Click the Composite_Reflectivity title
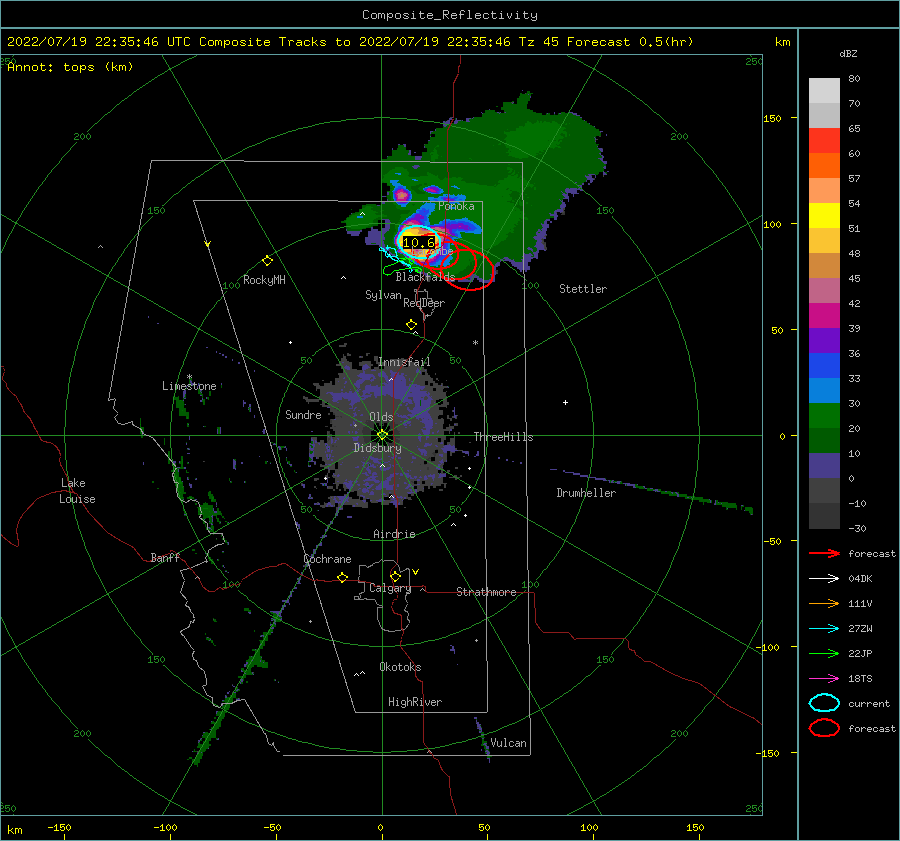900x841 pixels. [x=450, y=15]
